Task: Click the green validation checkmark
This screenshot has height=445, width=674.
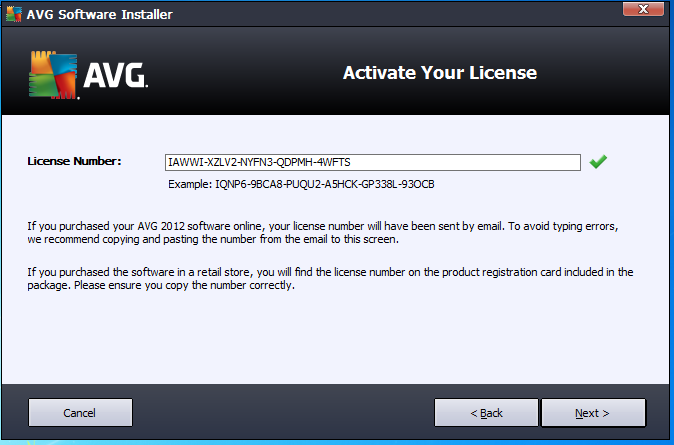Action: tap(598, 162)
